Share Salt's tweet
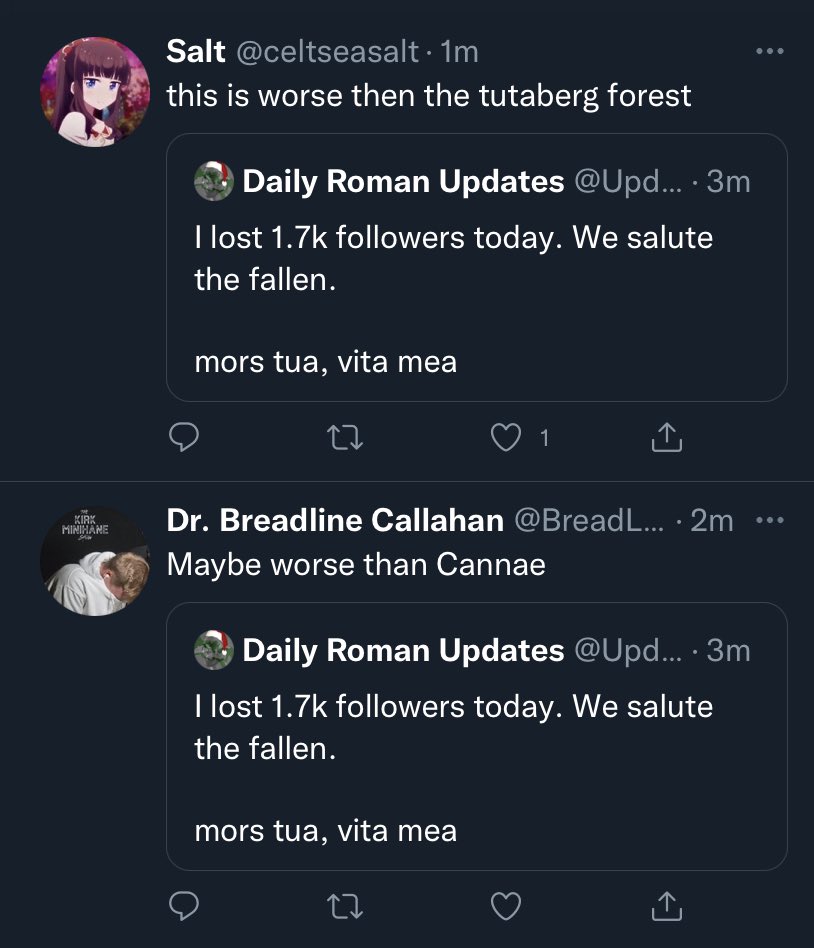 [666, 437]
